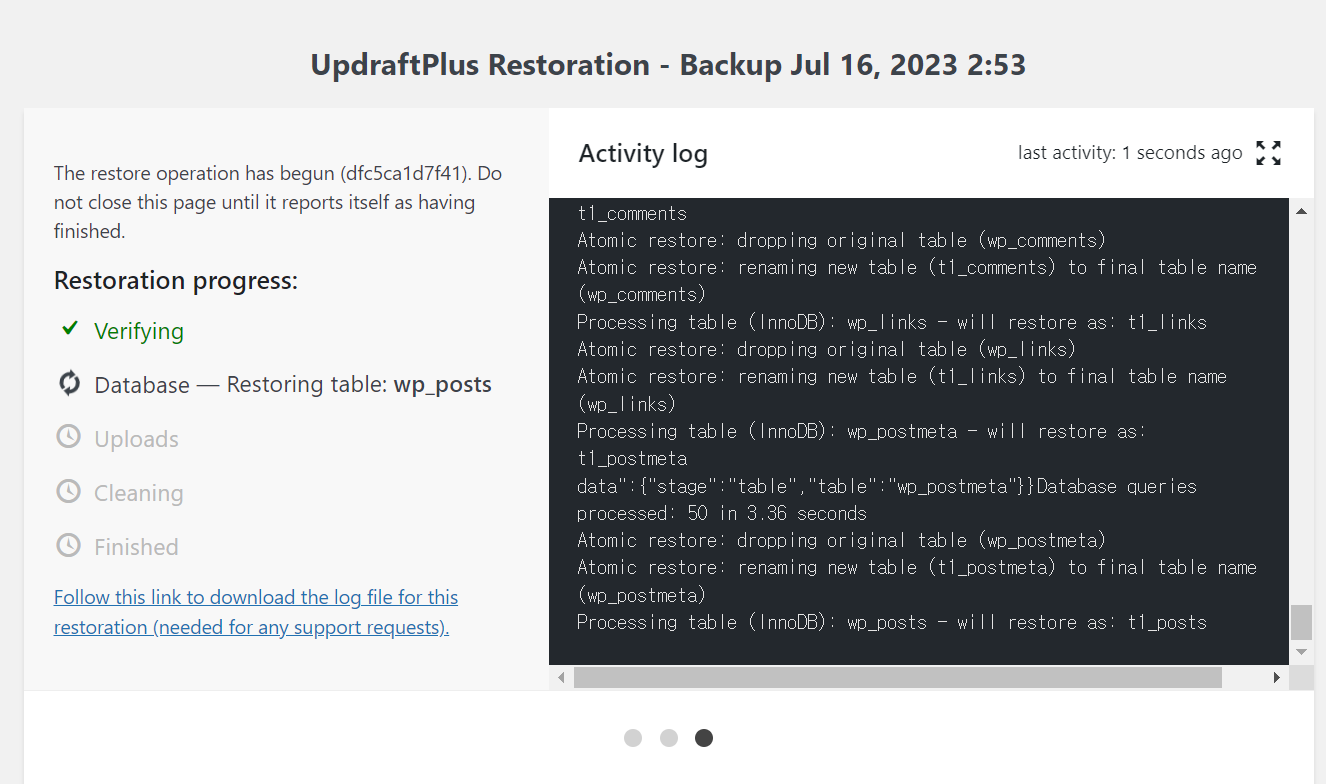Select the third dark pagination dot
The height and width of the screenshot is (784, 1326).
[704, 738]
